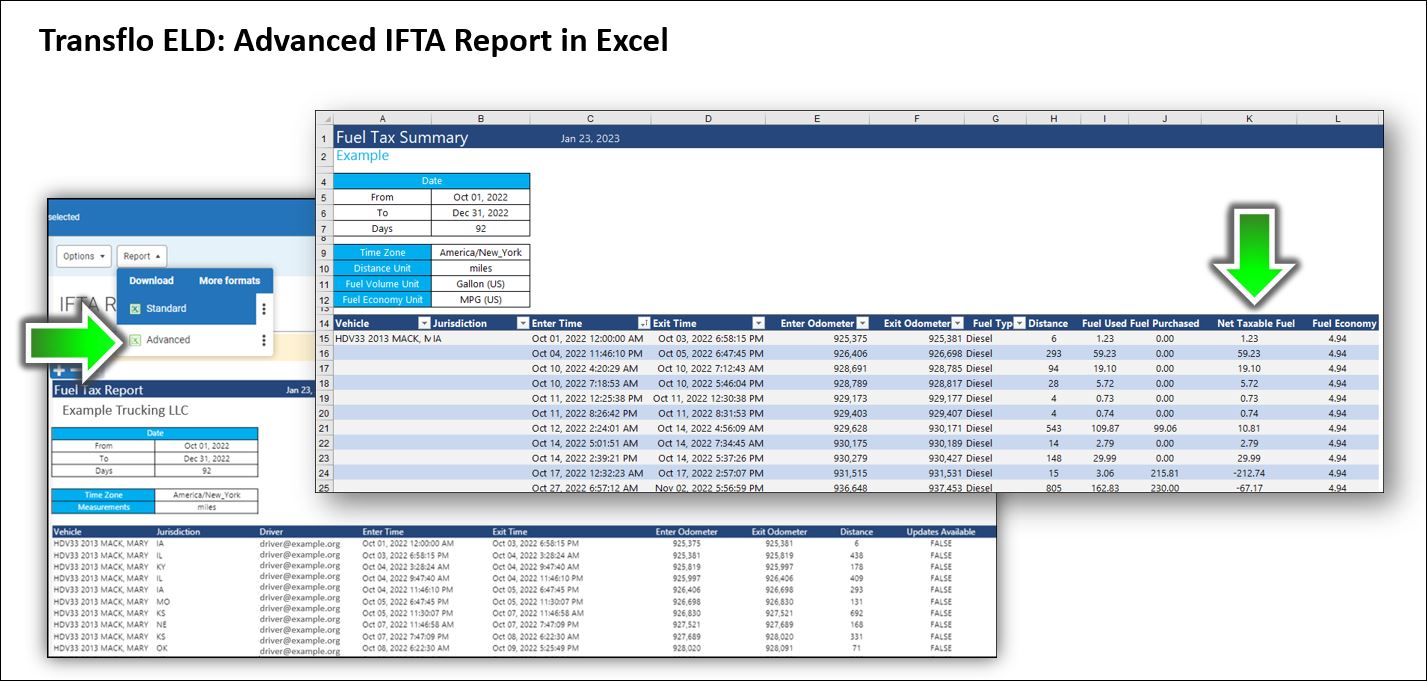Open three-dot menu next to Advanced
Image resolution: width=1427 pixels, height=681 pixels.
click(x=264, y=340)
